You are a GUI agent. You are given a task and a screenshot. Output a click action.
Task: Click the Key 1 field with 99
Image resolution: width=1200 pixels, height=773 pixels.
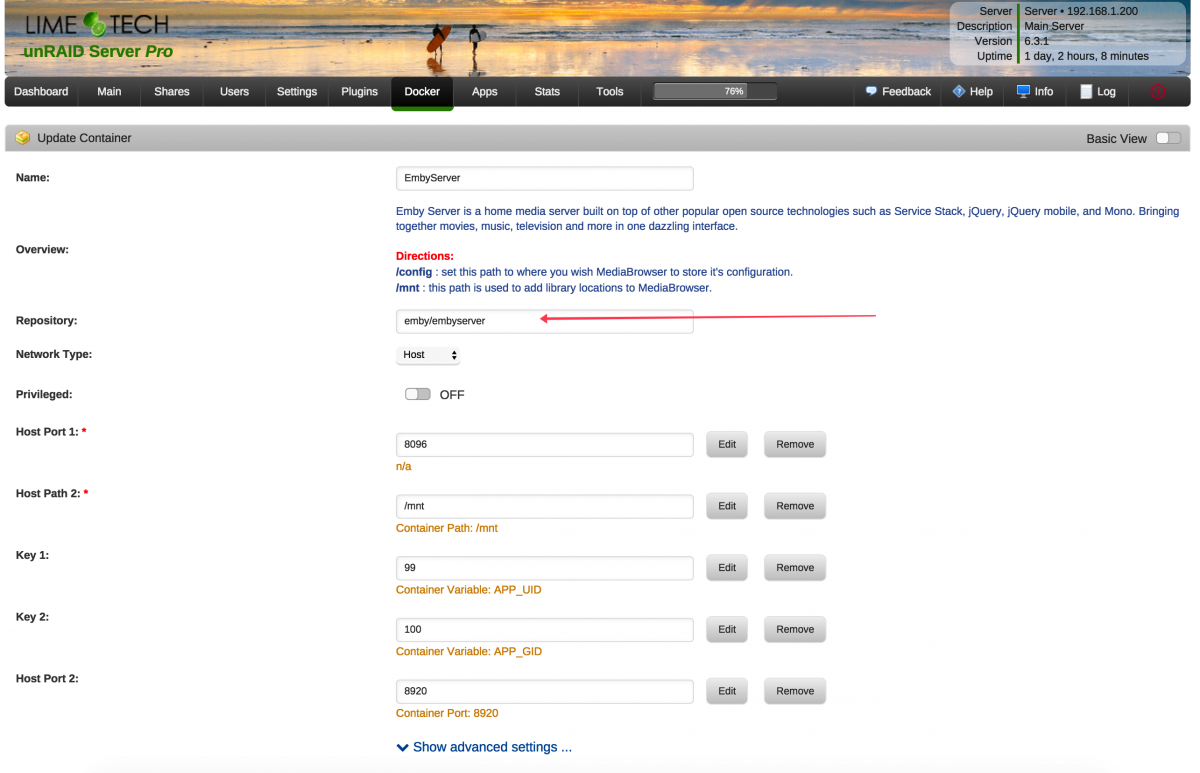[544, 568]
